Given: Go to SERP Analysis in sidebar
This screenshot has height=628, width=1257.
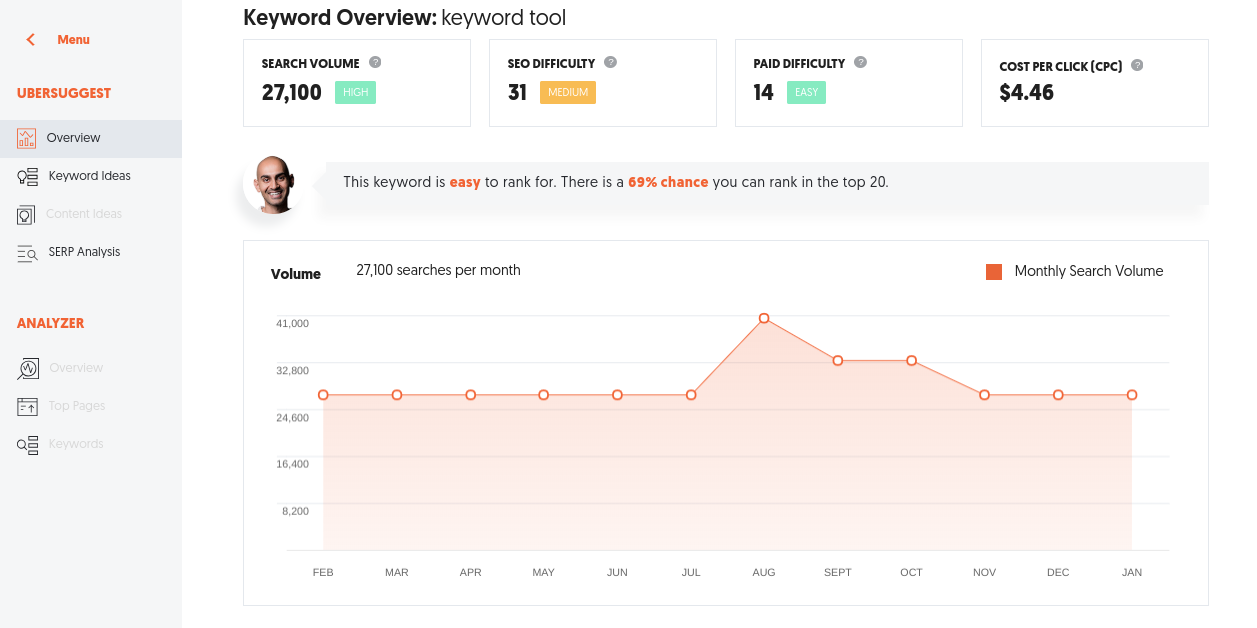Looking at the screenshot, I should 84,252.
